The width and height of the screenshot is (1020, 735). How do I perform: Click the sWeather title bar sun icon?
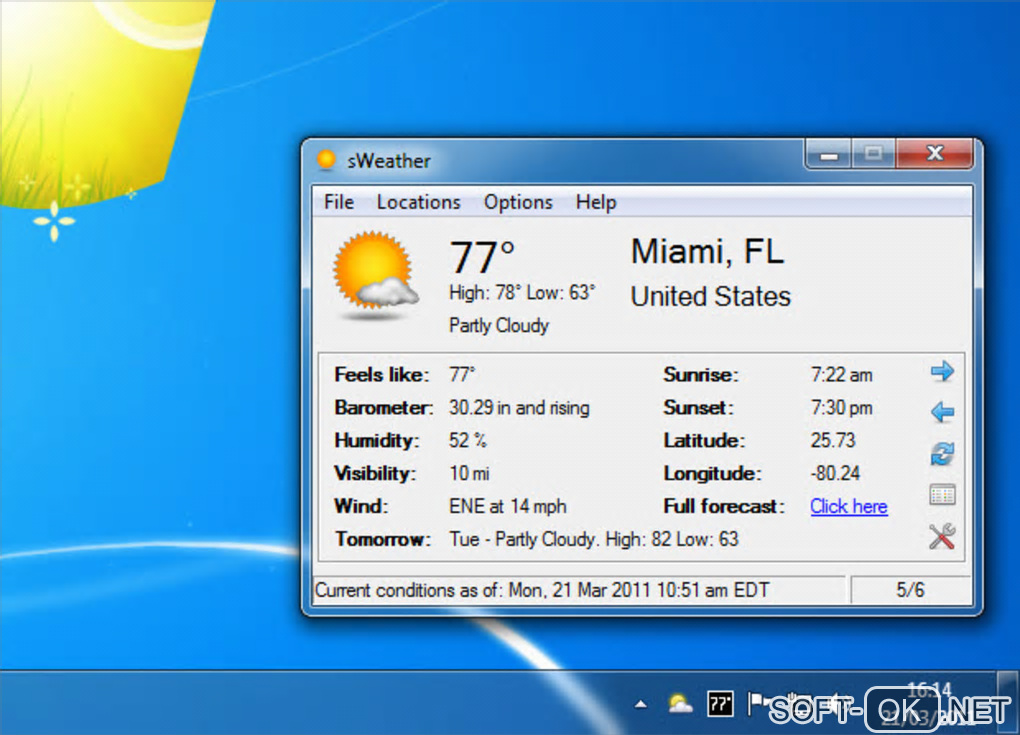[x=326, y=160]
